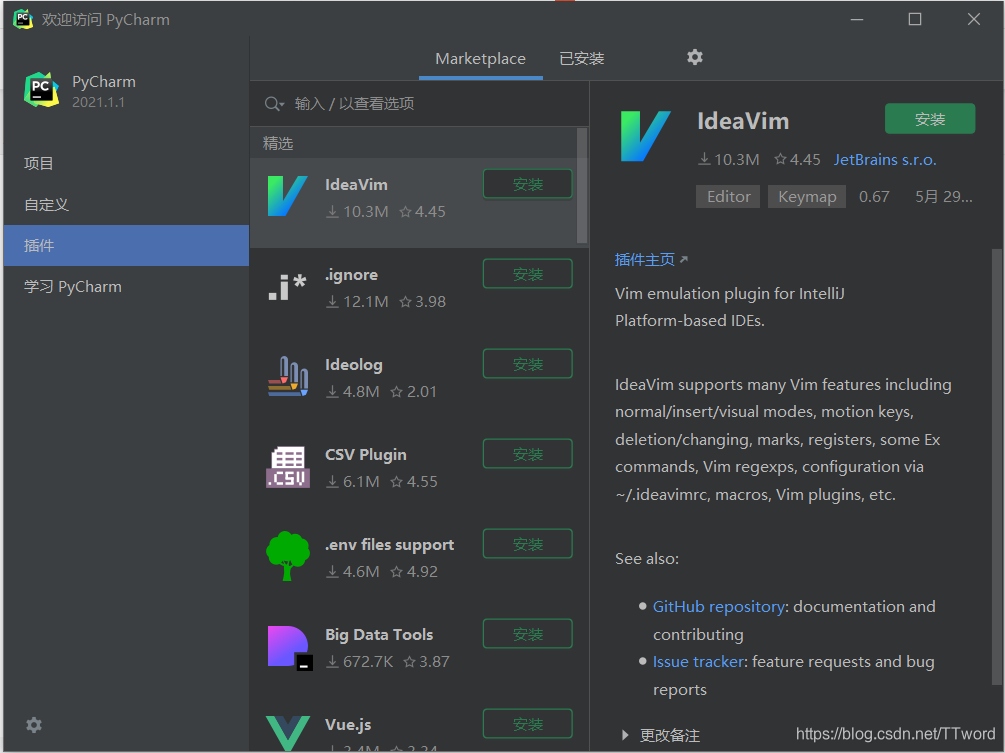Click the PyCharm logo in the sidebar
The image size is (1005, 753).
pyautogui.click(x=42, y=90)
